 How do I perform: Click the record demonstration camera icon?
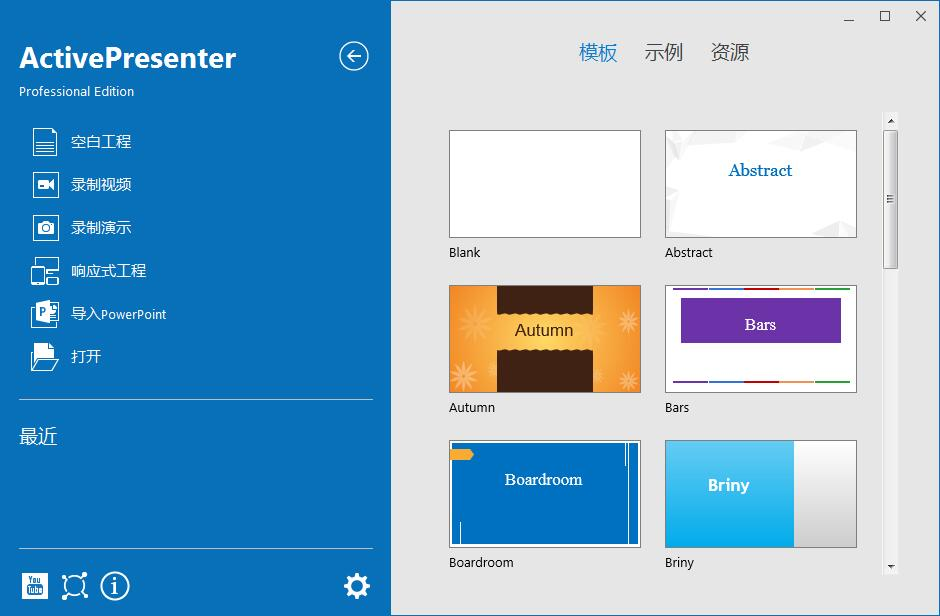point(45,228)
